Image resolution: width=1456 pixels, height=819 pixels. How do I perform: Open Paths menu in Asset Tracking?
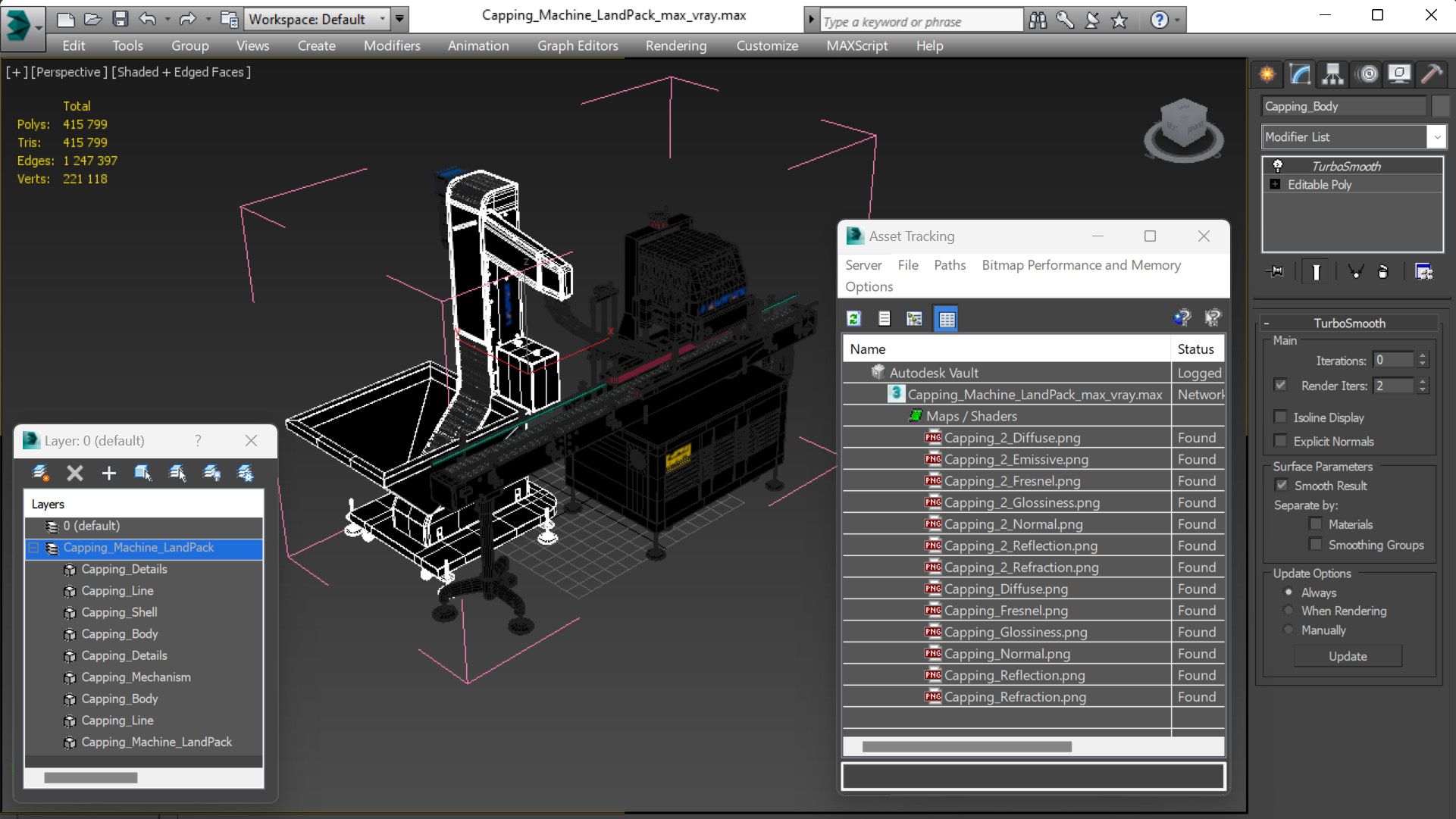point(950,265)
